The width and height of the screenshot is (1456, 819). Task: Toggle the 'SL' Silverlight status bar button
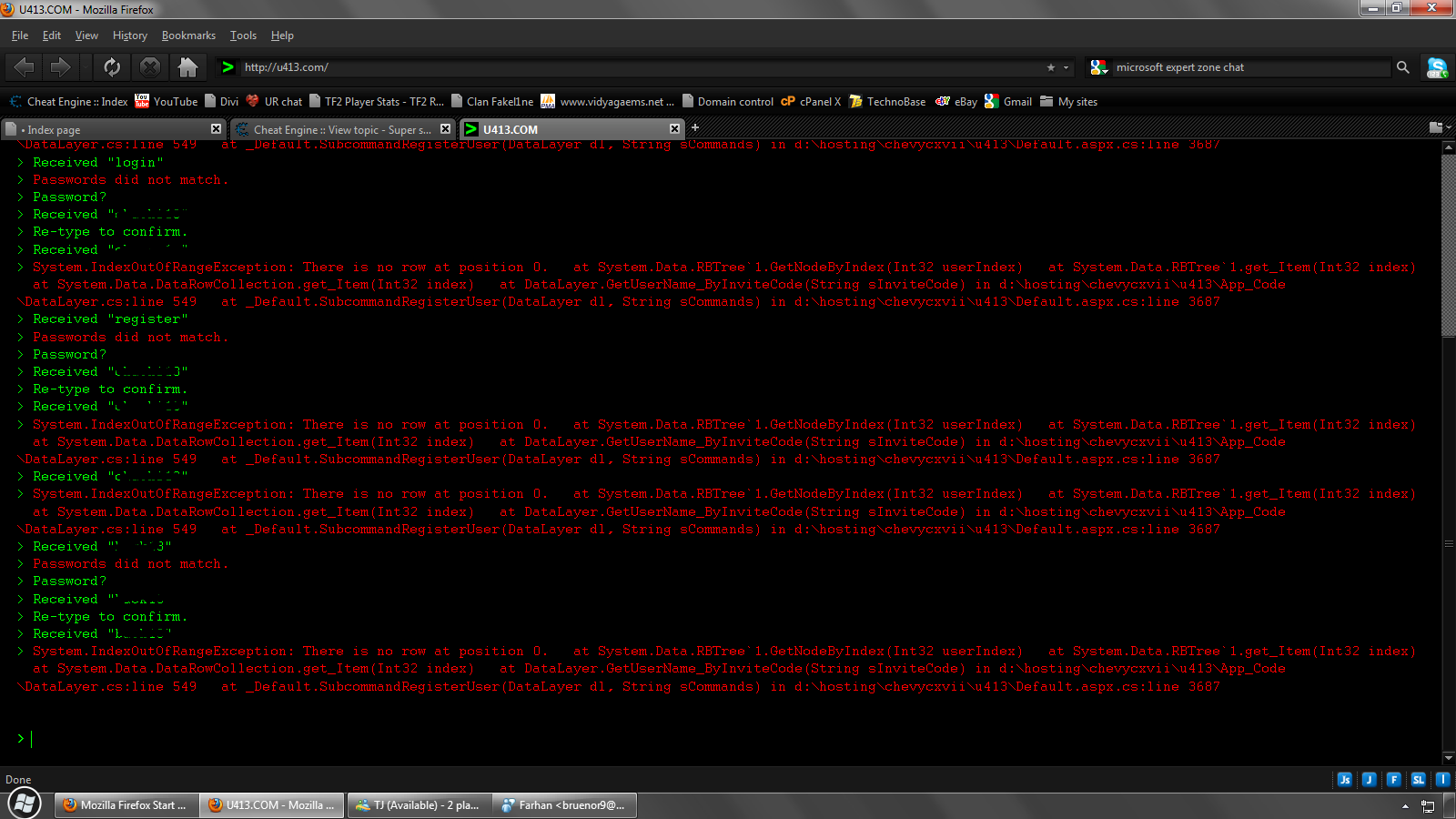pyautogui.click(x=1419, y=779)
